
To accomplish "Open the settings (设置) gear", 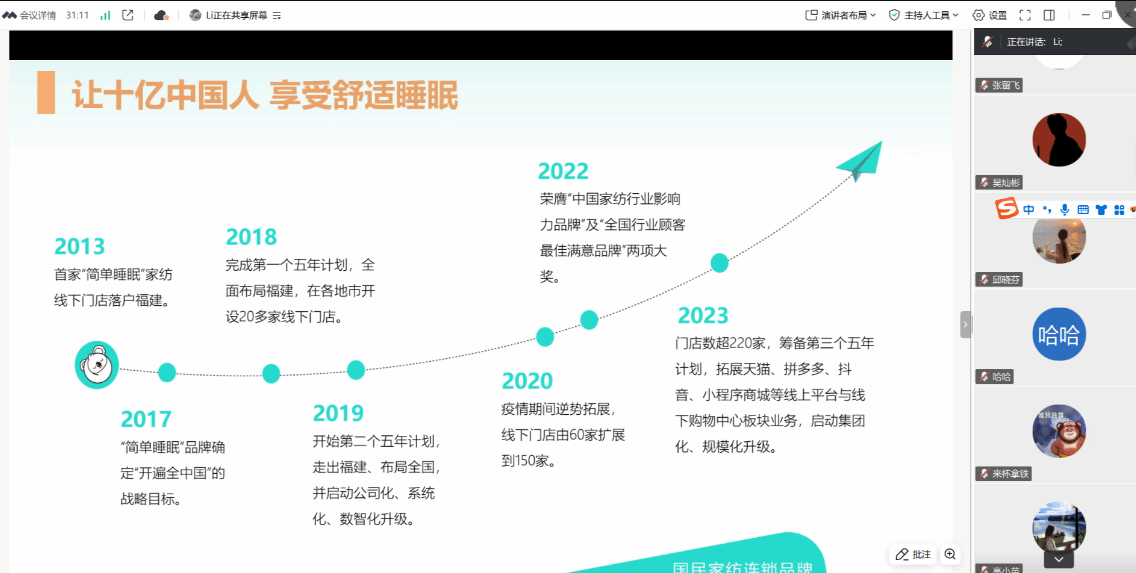I will [x=989, y=15].
